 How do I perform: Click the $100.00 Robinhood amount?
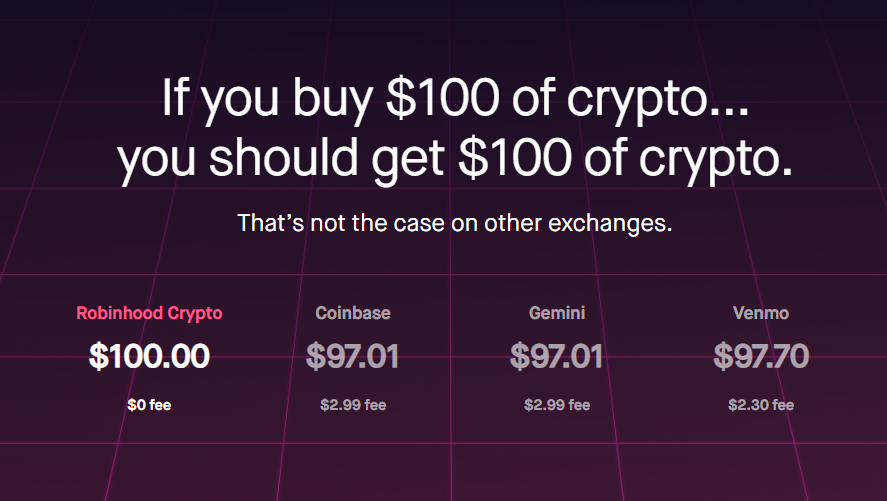pos(149,356)
